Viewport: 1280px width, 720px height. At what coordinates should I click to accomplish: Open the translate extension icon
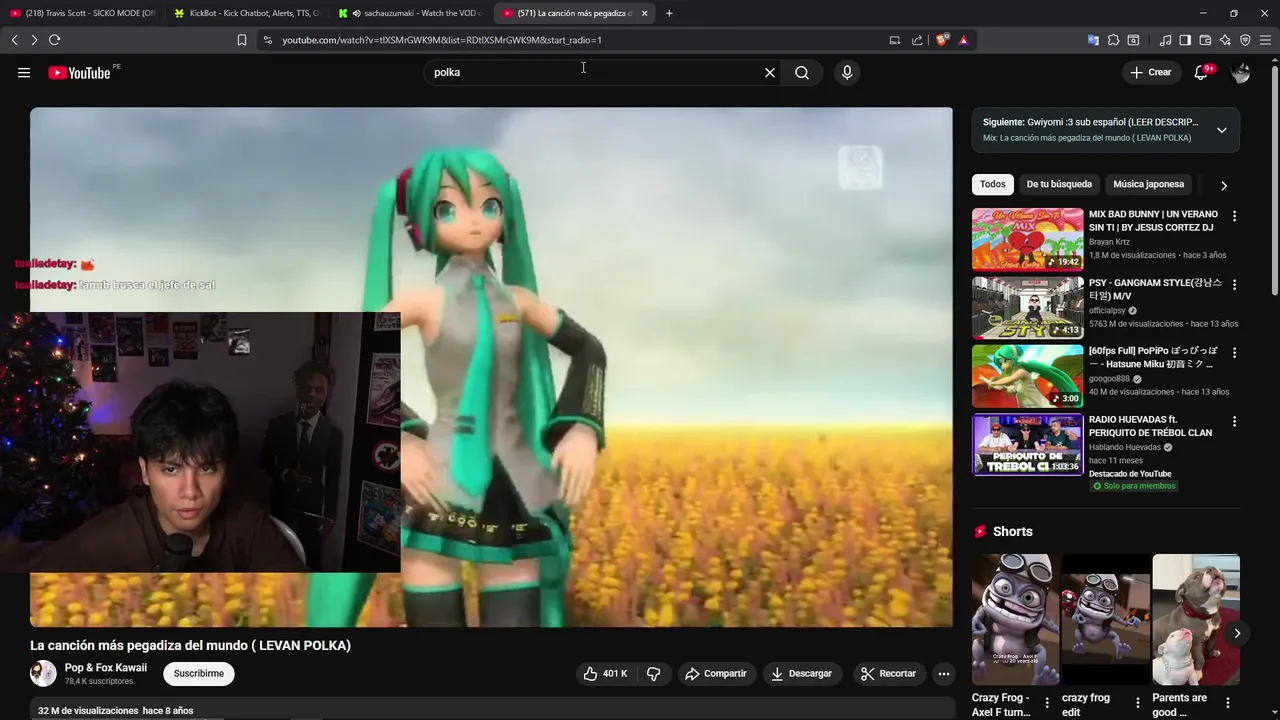coord(1093,40)
